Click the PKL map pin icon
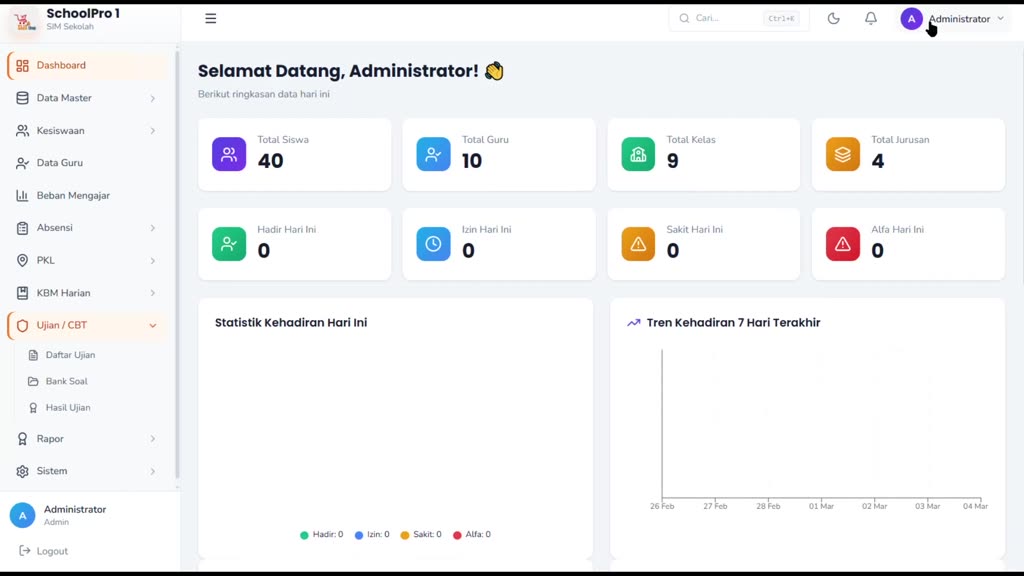The height and width of the screenshot is (576, 1024). [22, 260]
